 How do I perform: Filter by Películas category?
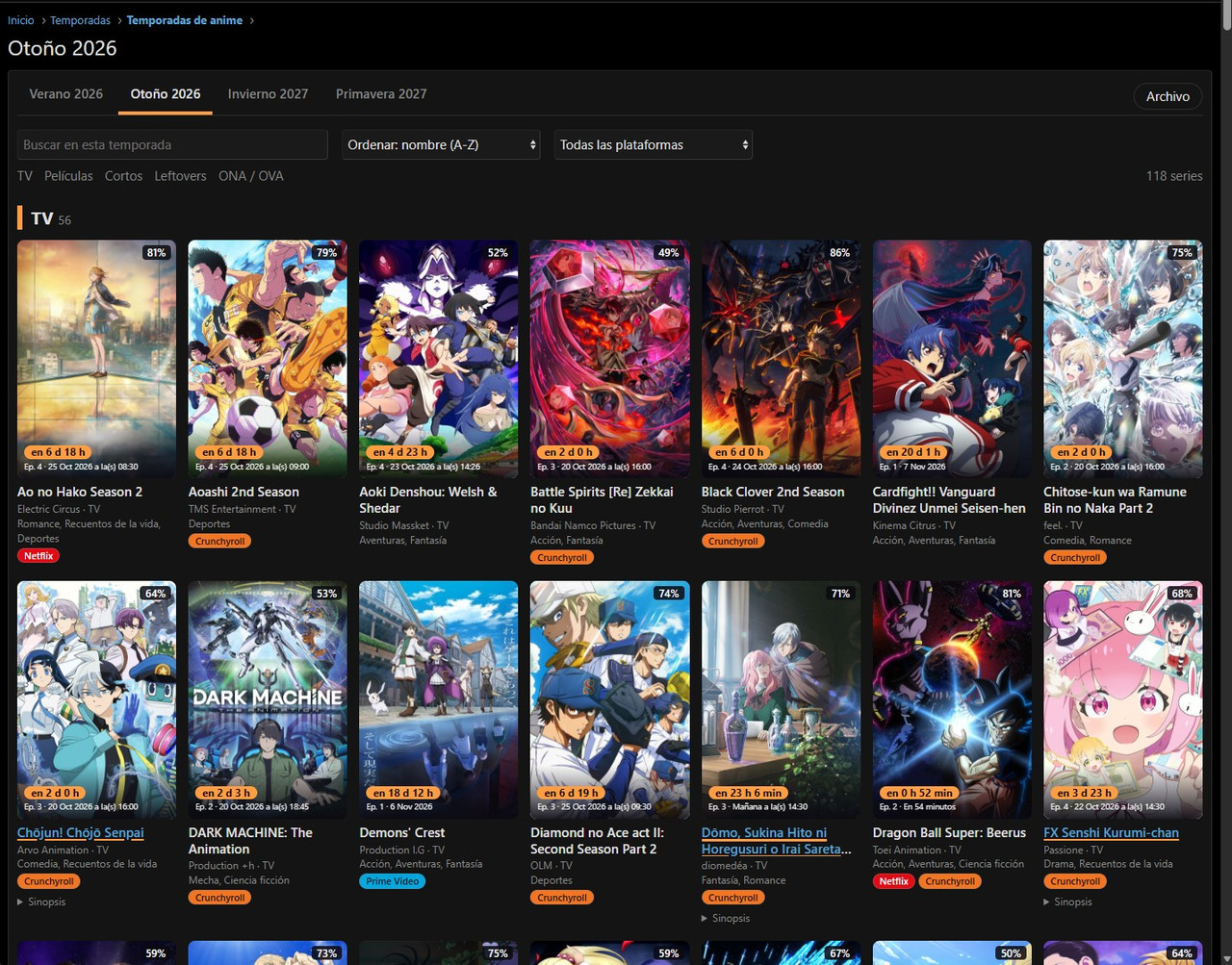pos(68,176)
